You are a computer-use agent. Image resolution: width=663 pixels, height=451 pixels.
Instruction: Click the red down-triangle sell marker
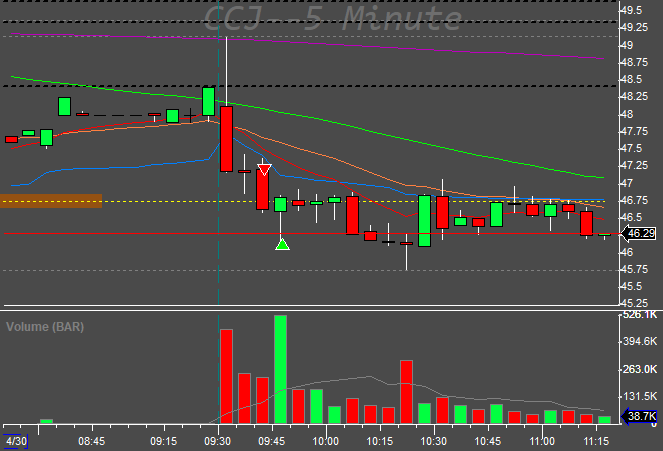pos(264,169)
